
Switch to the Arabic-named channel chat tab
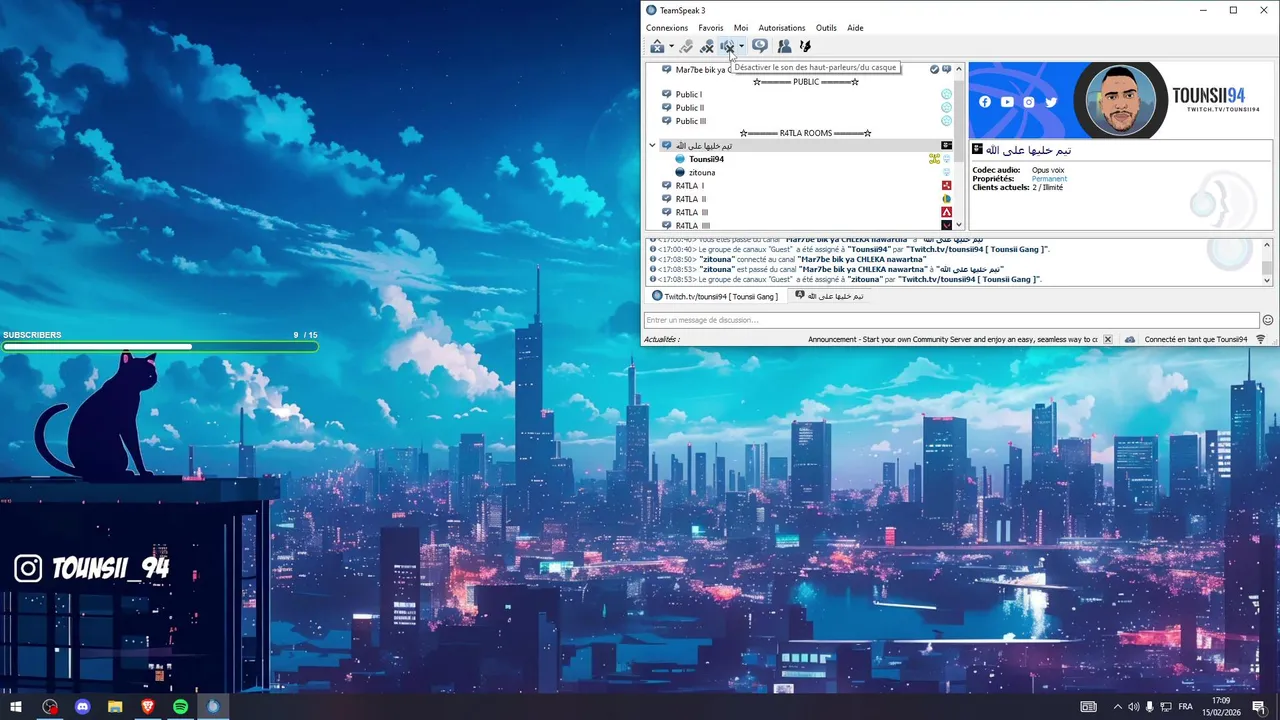coord(829,296)
